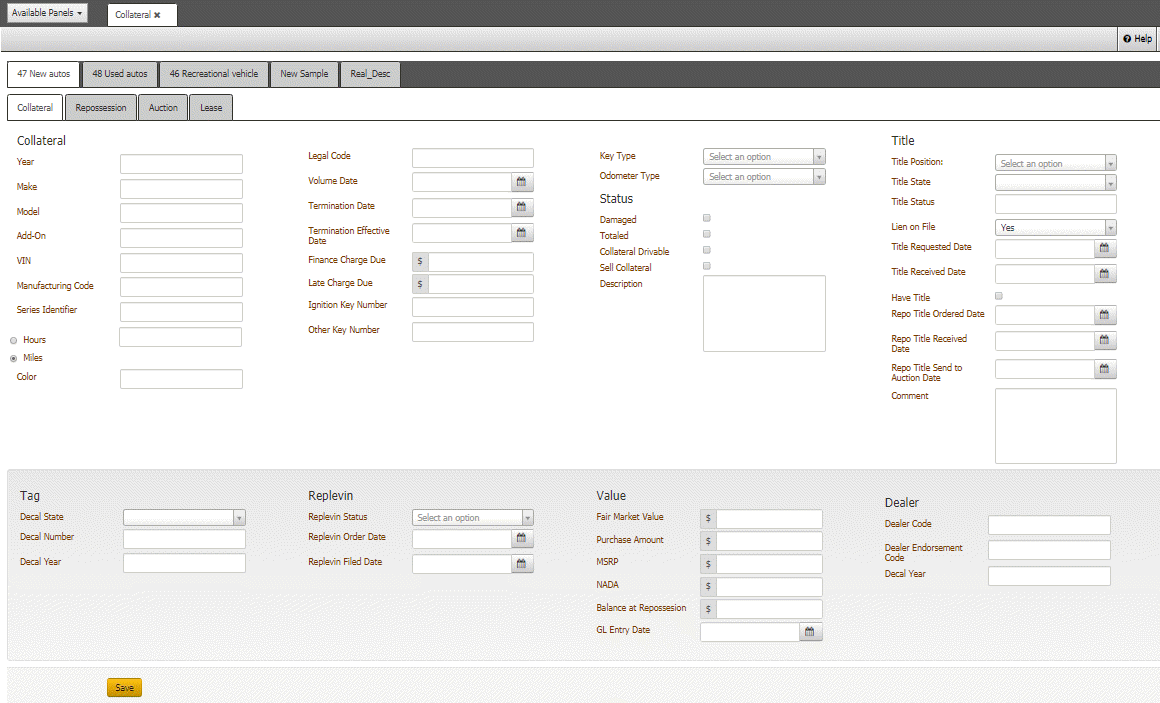This screenshot has height=703, width=1160.
Task: Enable the Damaged checkbox
Action: coord(706,217)
